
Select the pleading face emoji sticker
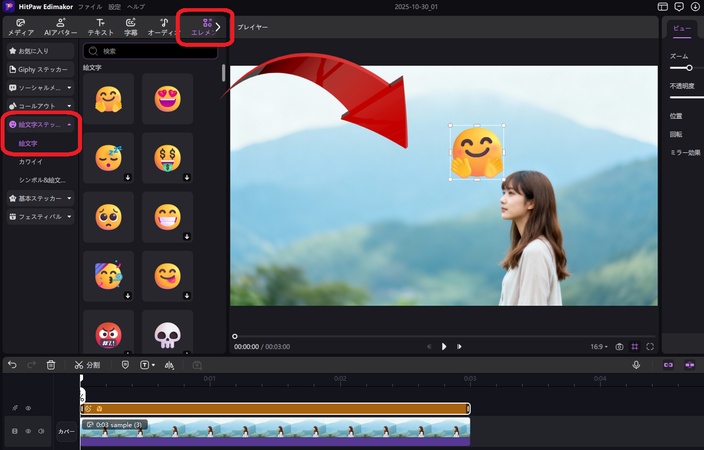tap(108, 217)
